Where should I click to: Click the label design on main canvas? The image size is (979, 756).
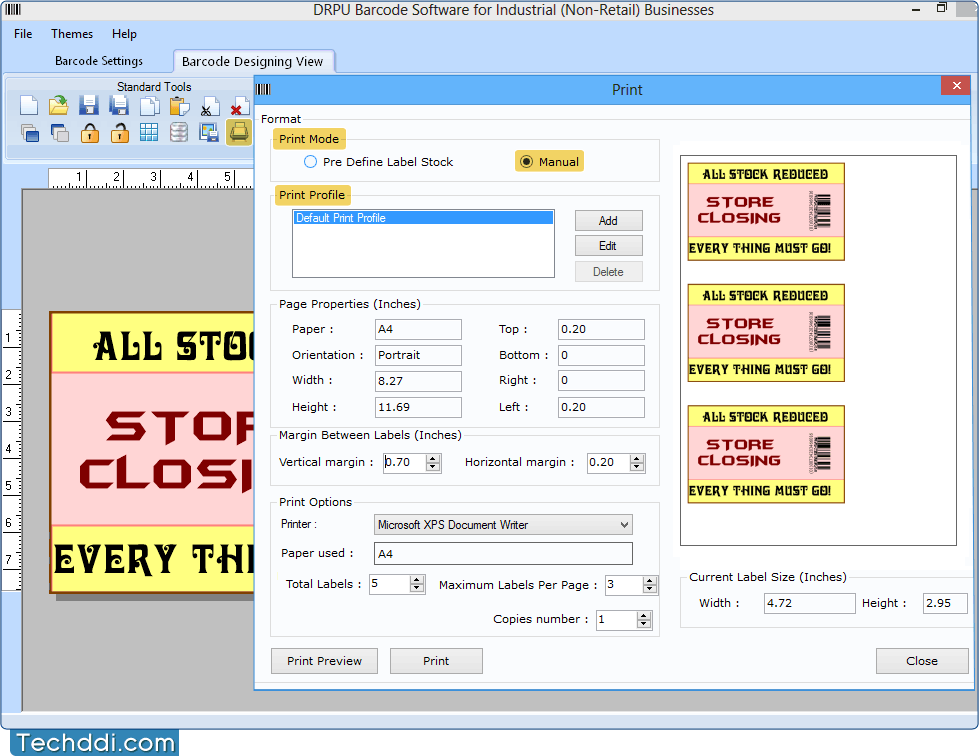pyautogui.click(x=152, y=452)
